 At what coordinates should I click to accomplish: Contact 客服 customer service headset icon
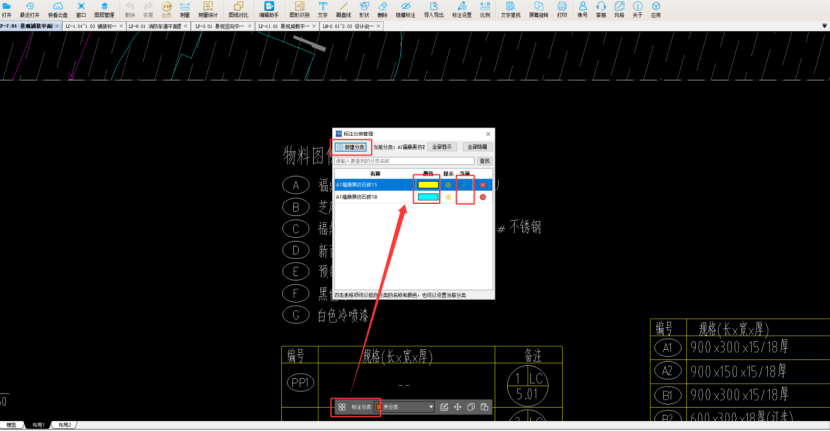[601, 9]
